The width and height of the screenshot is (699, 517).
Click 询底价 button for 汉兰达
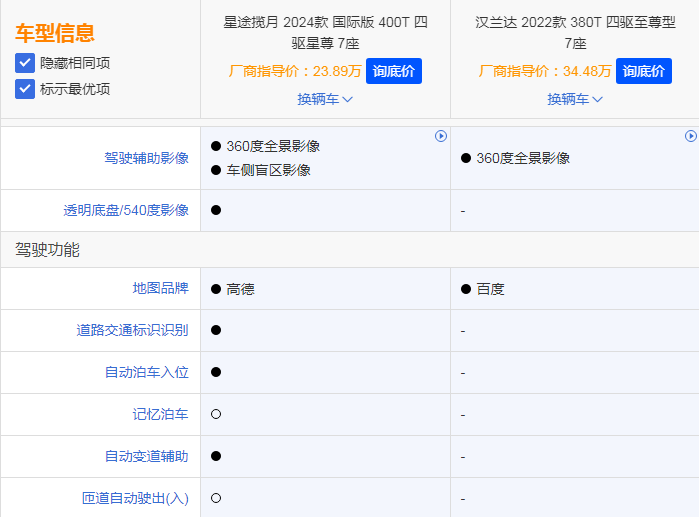tap(644, 71)
